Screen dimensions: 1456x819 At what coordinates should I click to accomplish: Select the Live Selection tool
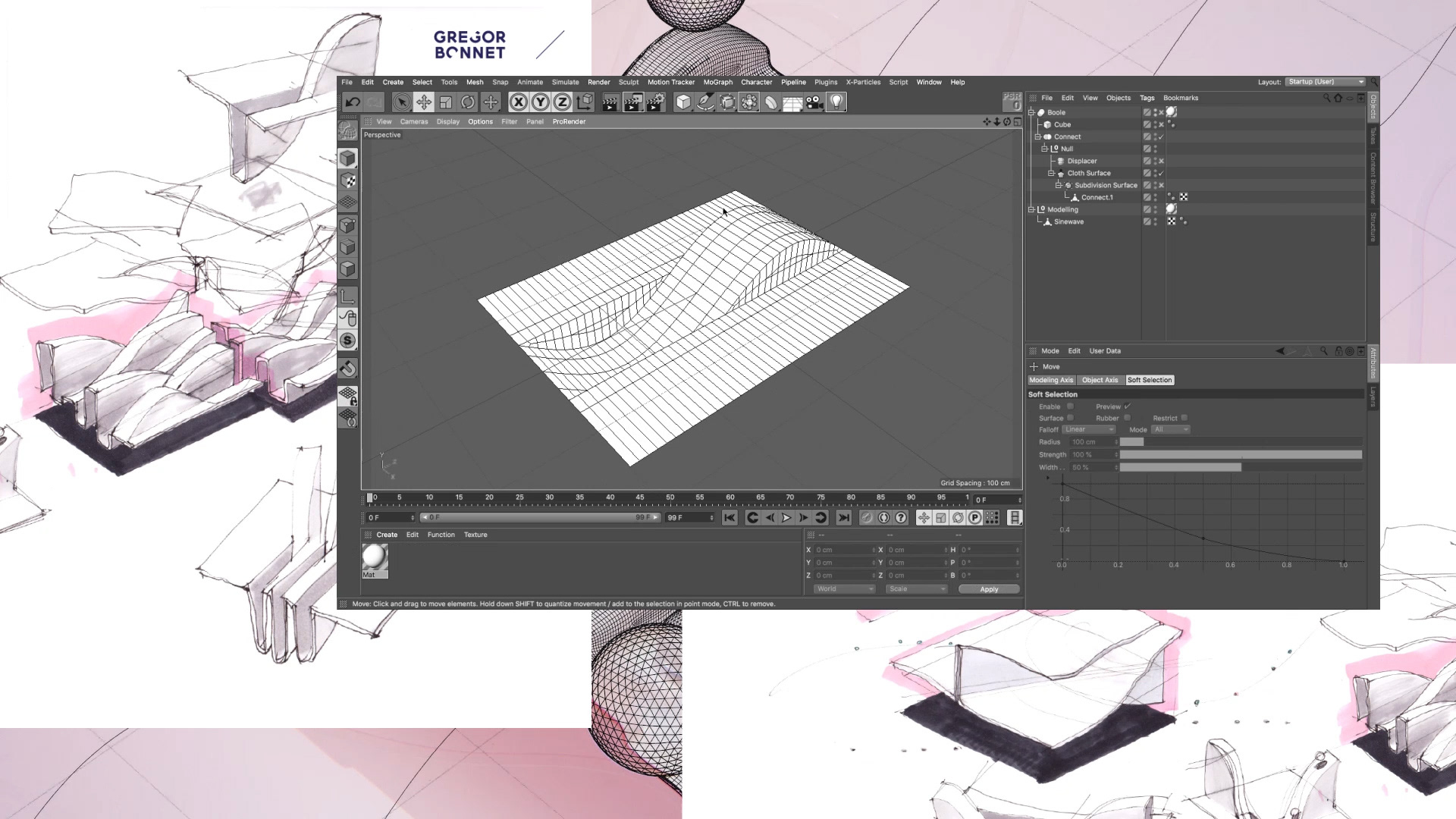pyautogui.click(x=402, y=102)
